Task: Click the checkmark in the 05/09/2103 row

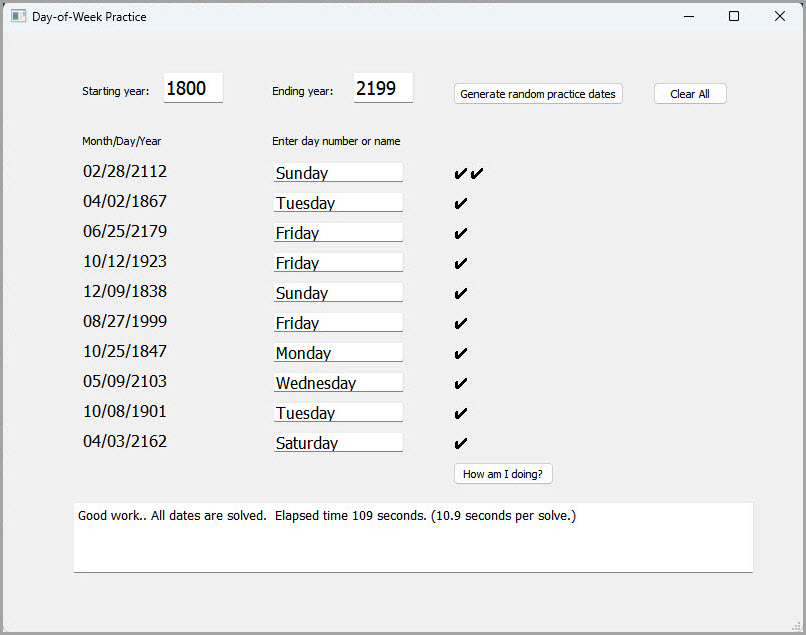Action: pos(461,384)
